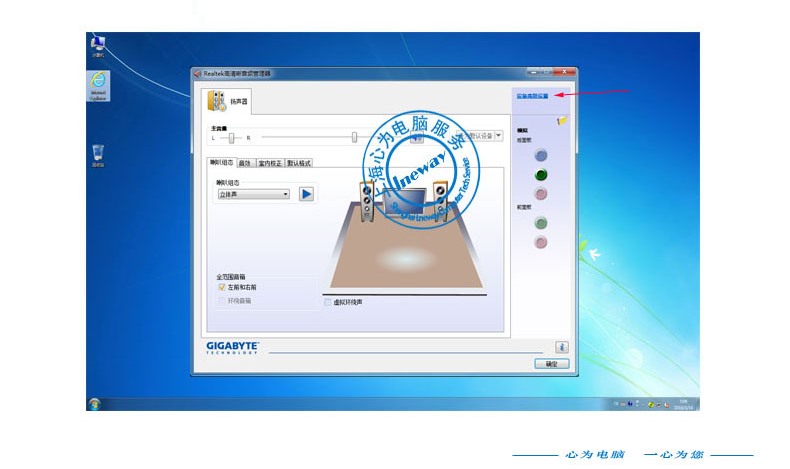Open the 默认格式 tab
The width and height of the screenshot is (790, 469).
[x=299, y=162]
